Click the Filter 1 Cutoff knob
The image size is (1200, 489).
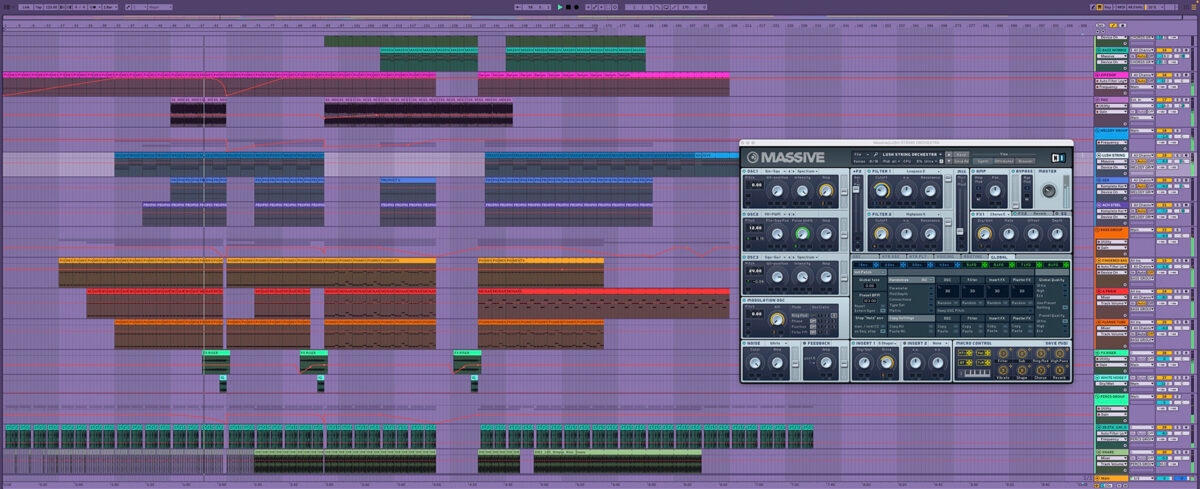click(x=881, y=191)
